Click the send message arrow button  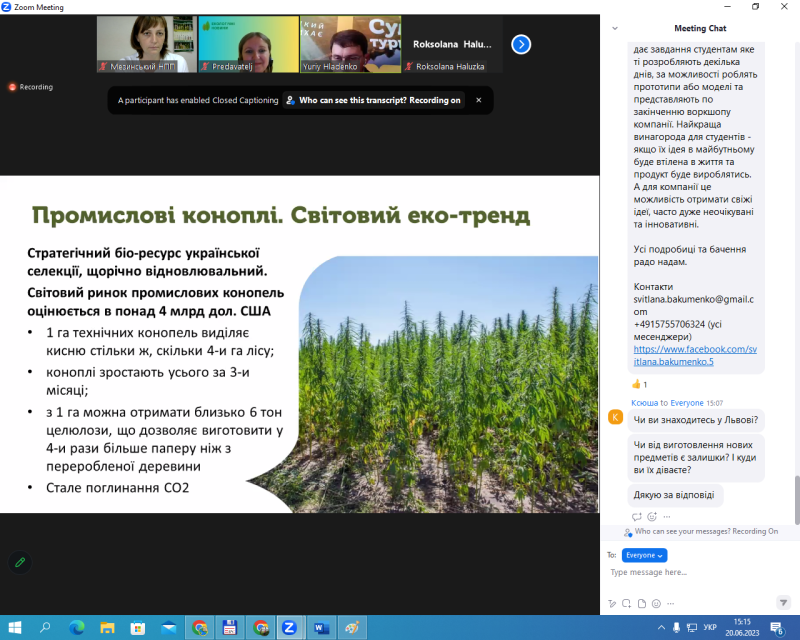[783, 603]
